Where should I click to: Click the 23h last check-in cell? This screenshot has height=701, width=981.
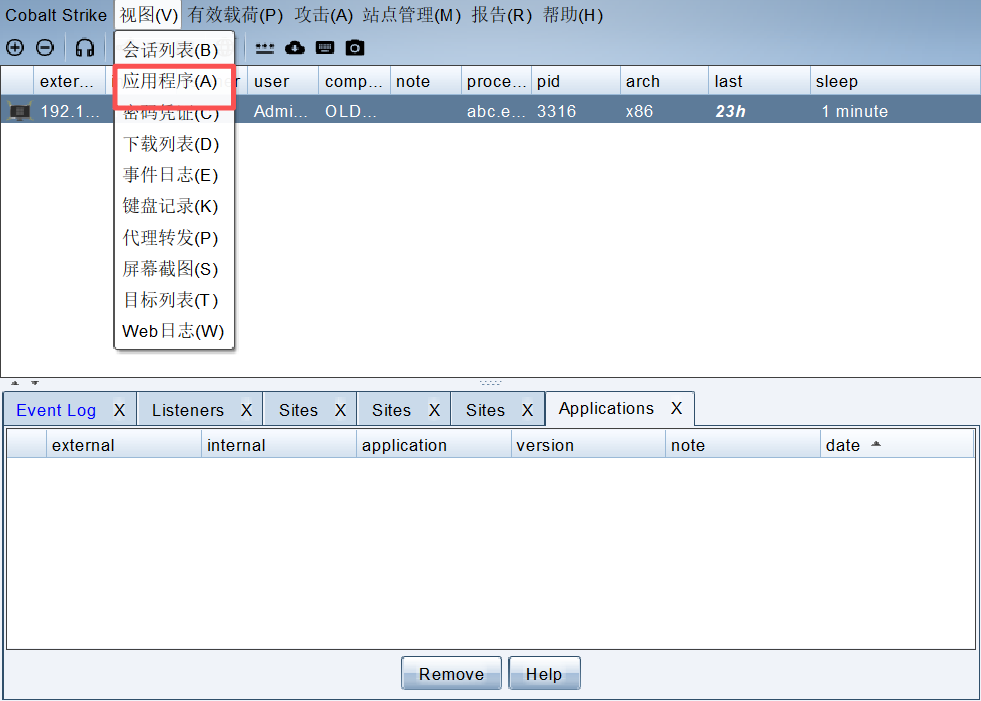[760, 111]
